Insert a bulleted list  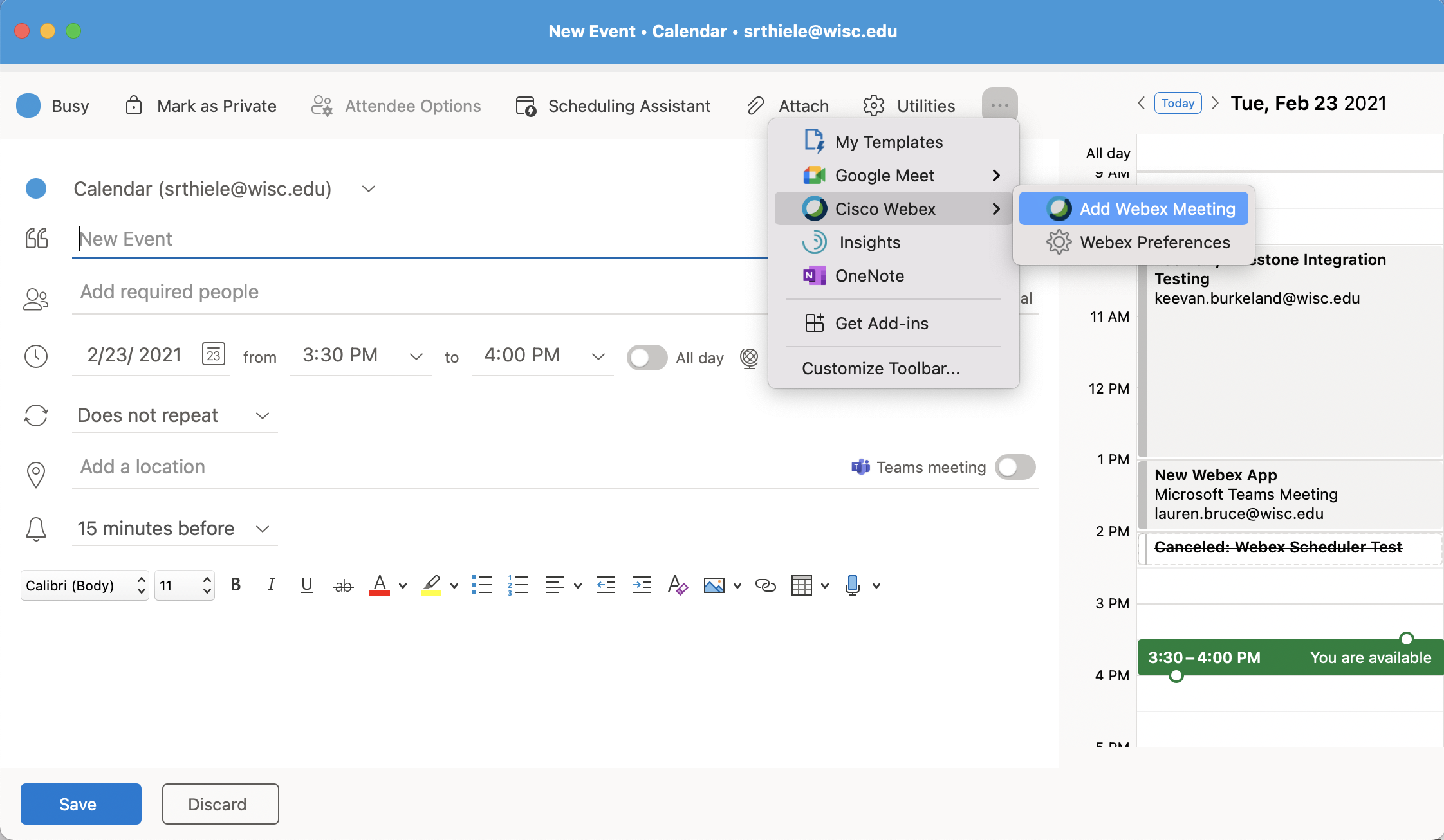click(x=481, y=585)
